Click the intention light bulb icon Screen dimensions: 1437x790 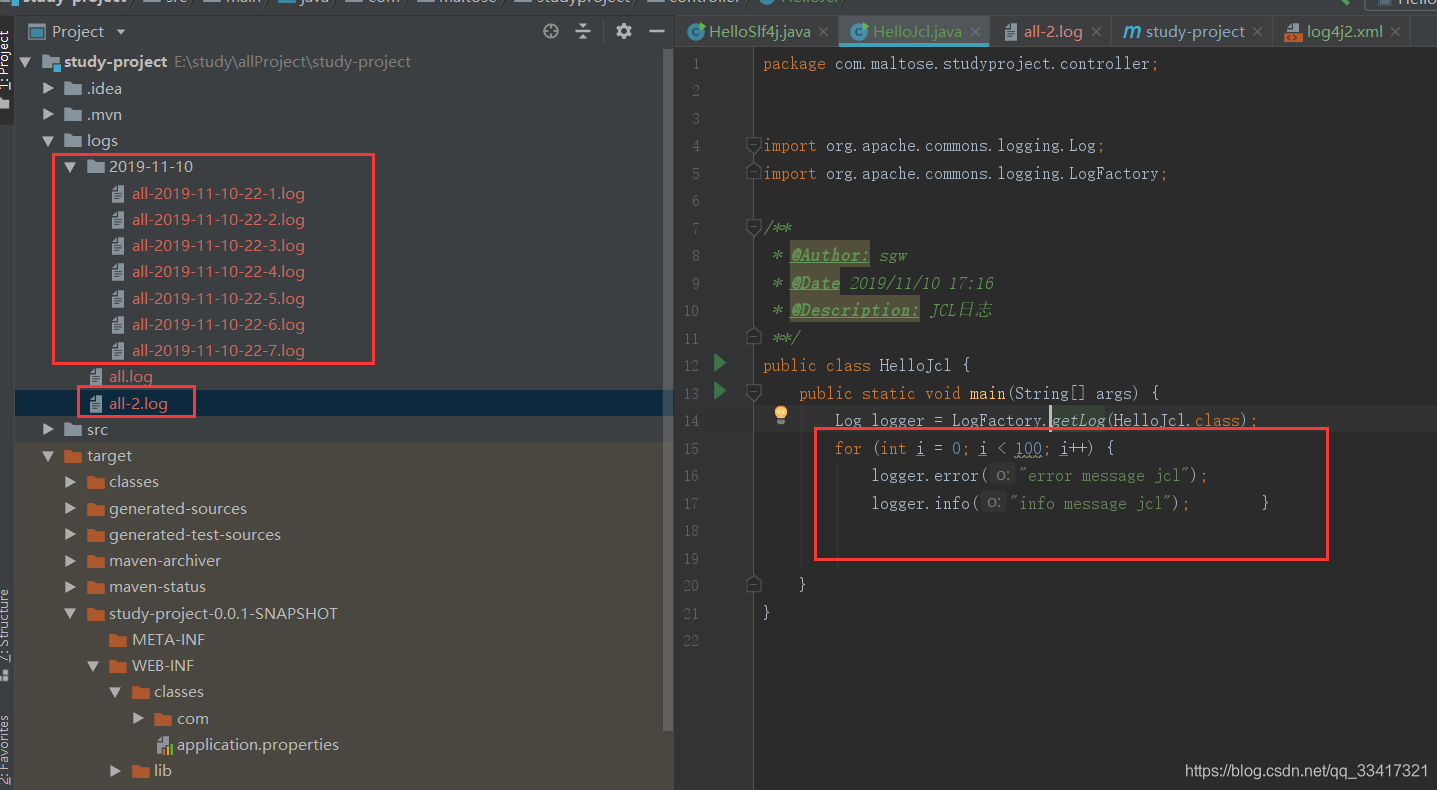click(781, 415)
